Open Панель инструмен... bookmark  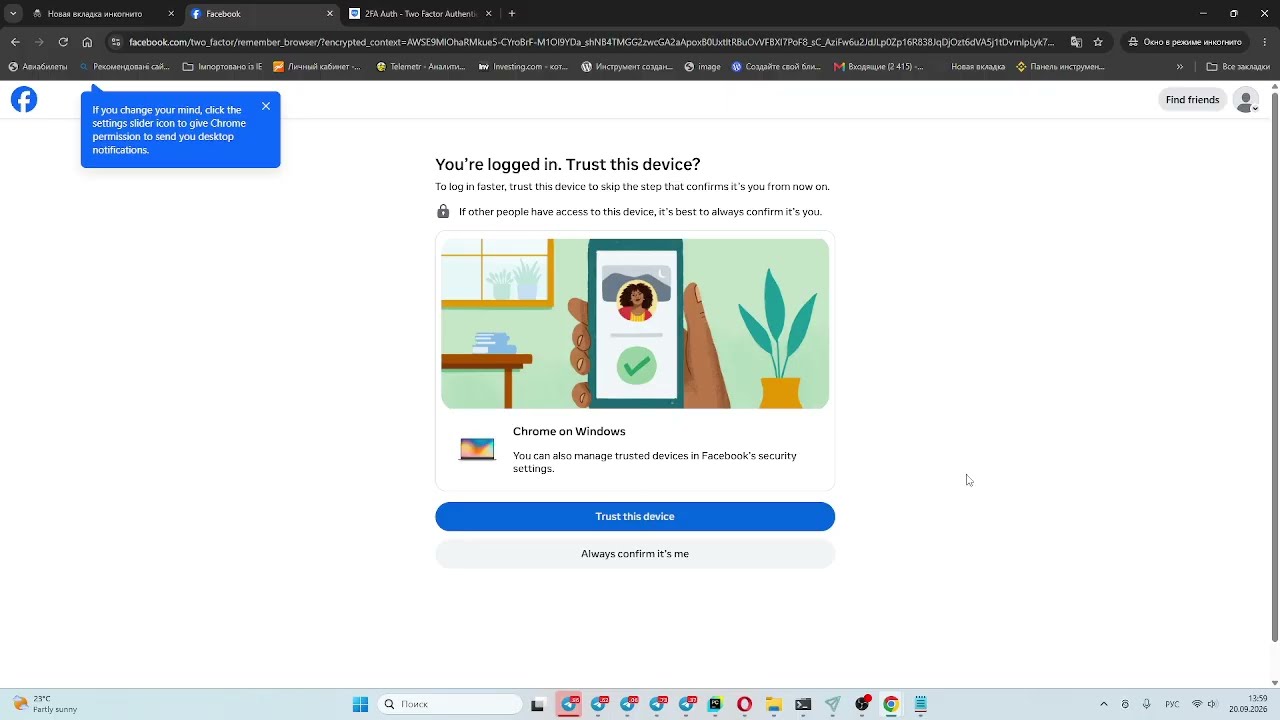(x=1060, y=67)
